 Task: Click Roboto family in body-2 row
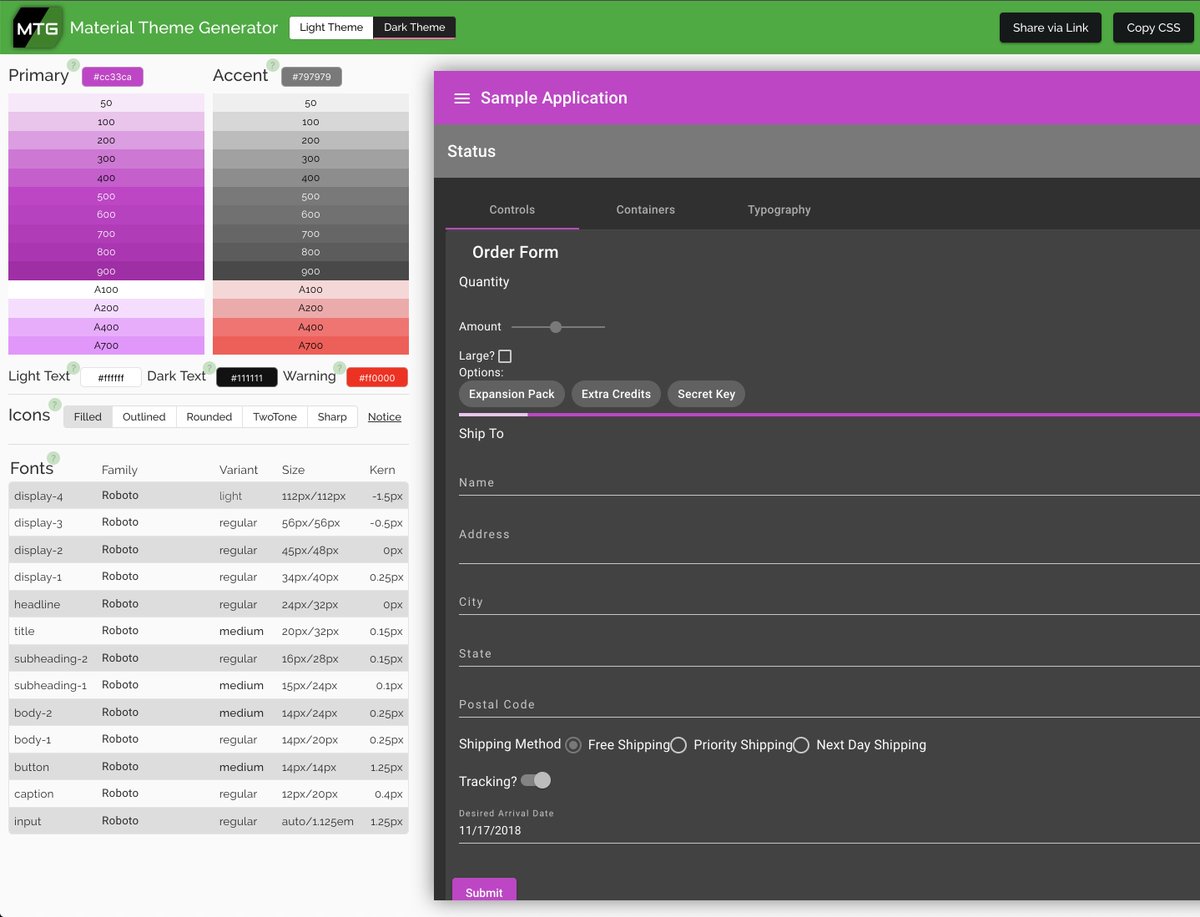click(120, 712)
